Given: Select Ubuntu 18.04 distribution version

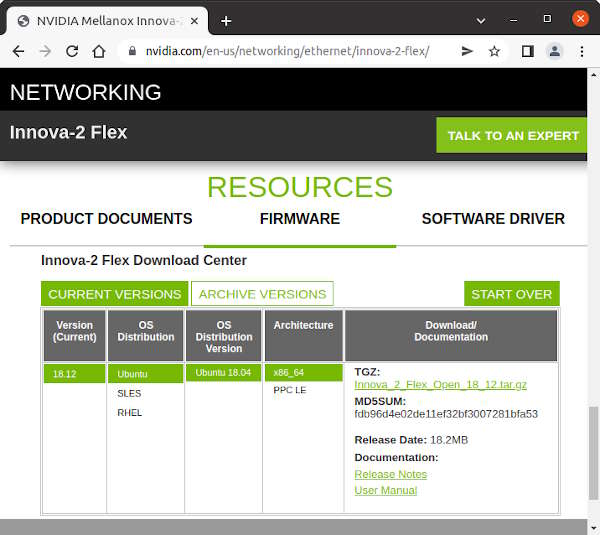Looking at the screenshot, I should (223, 372).
